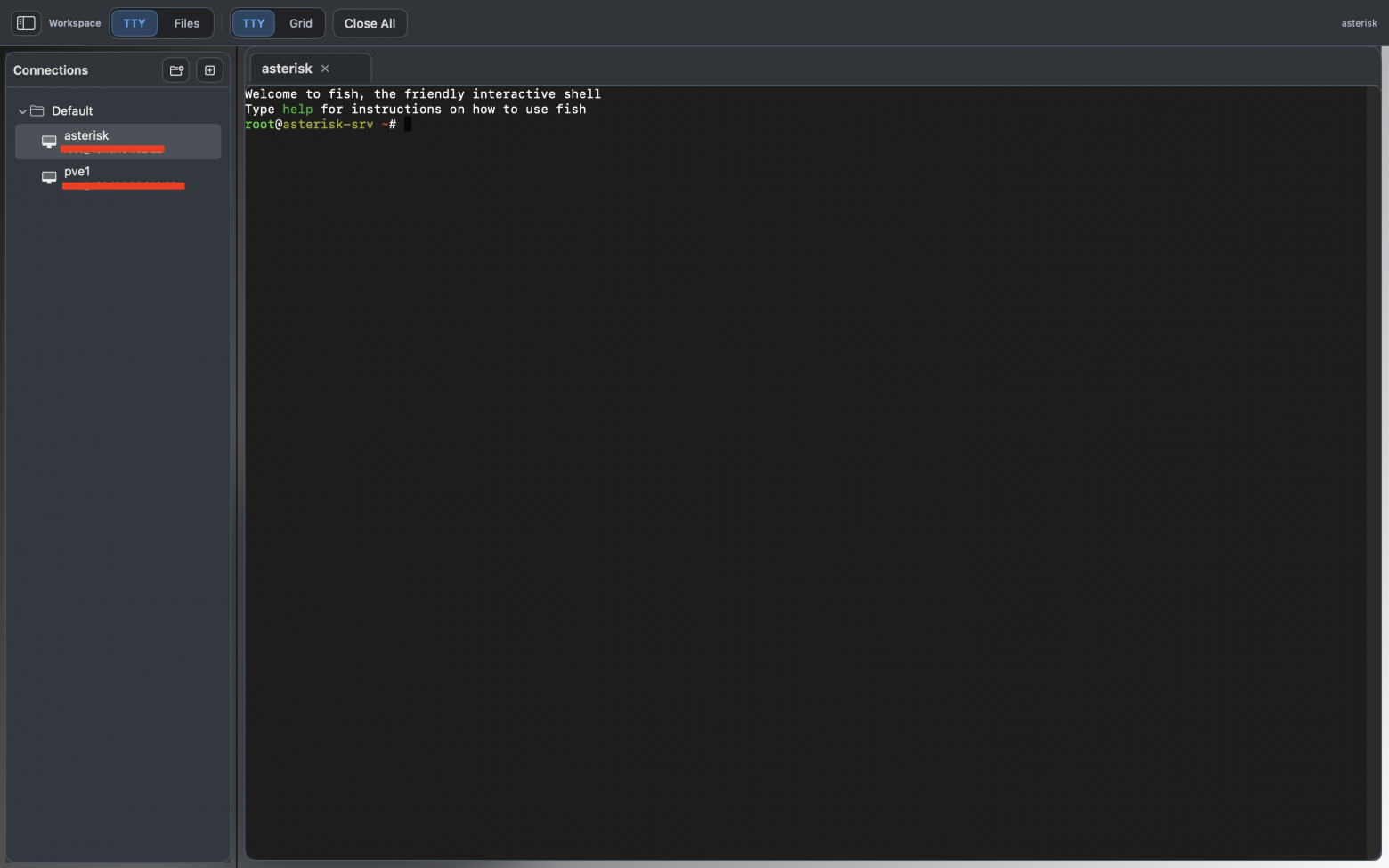Switch Workspace mode to Files

tap(186, 23)
